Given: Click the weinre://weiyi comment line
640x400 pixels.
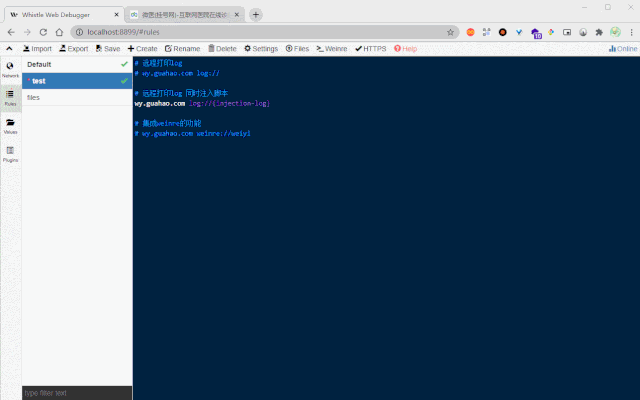Looking at the screenshot, I should (192, 133).
